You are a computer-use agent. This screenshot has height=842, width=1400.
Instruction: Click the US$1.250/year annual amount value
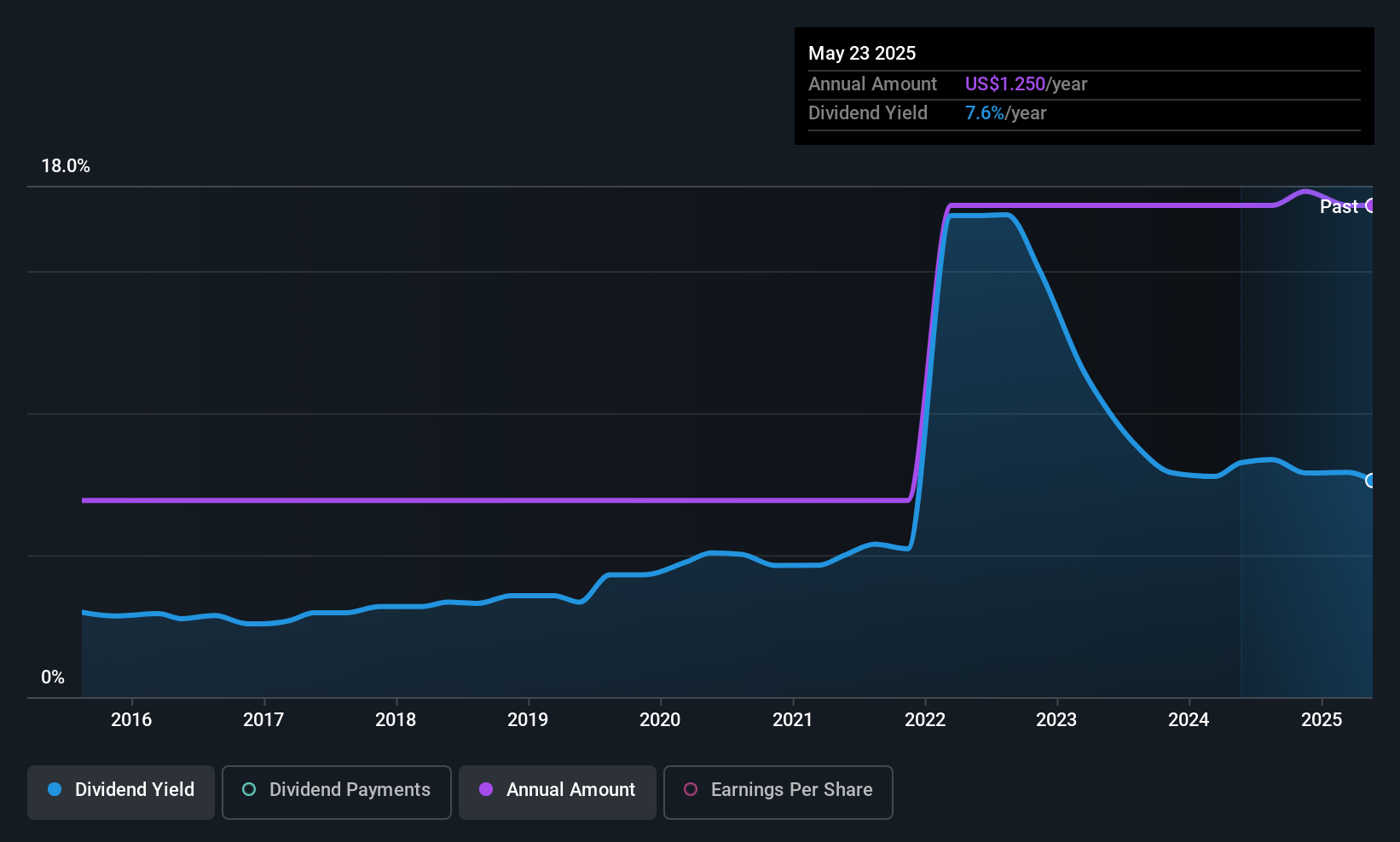1026,84
